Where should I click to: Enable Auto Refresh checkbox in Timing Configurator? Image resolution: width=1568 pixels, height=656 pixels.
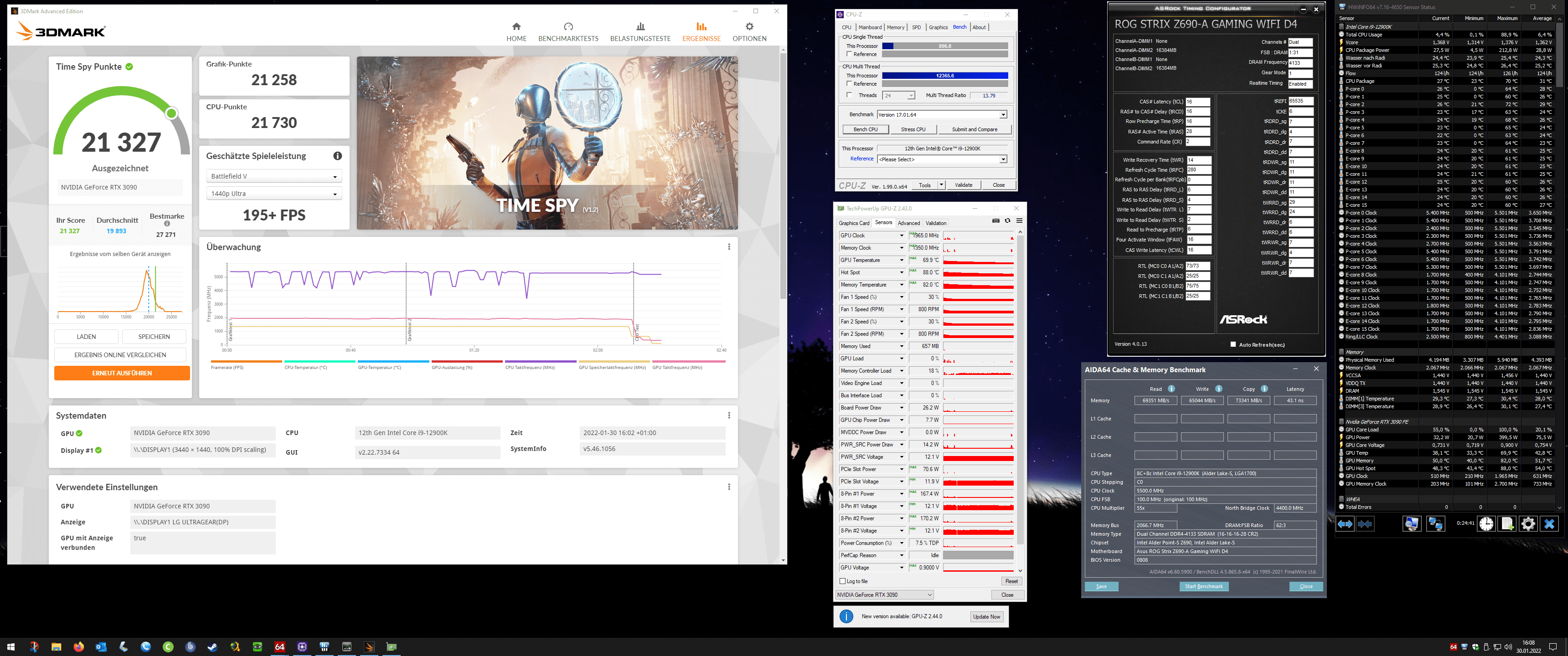[1233, 344]
